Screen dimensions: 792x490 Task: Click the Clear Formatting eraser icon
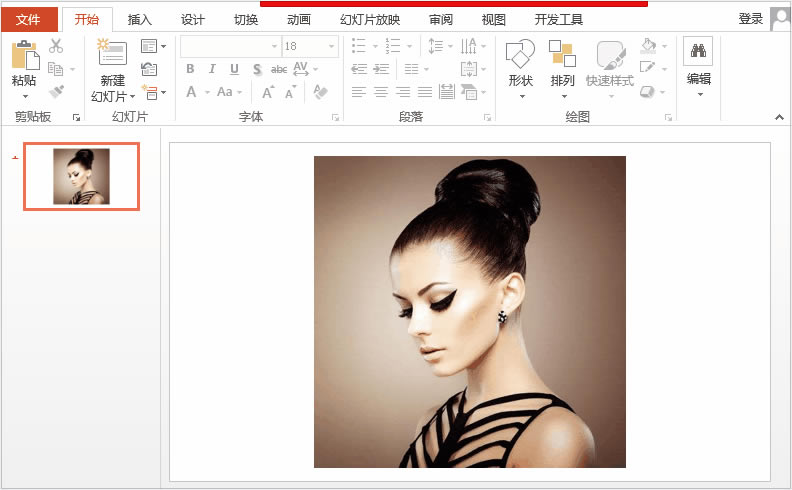[320, 92]
